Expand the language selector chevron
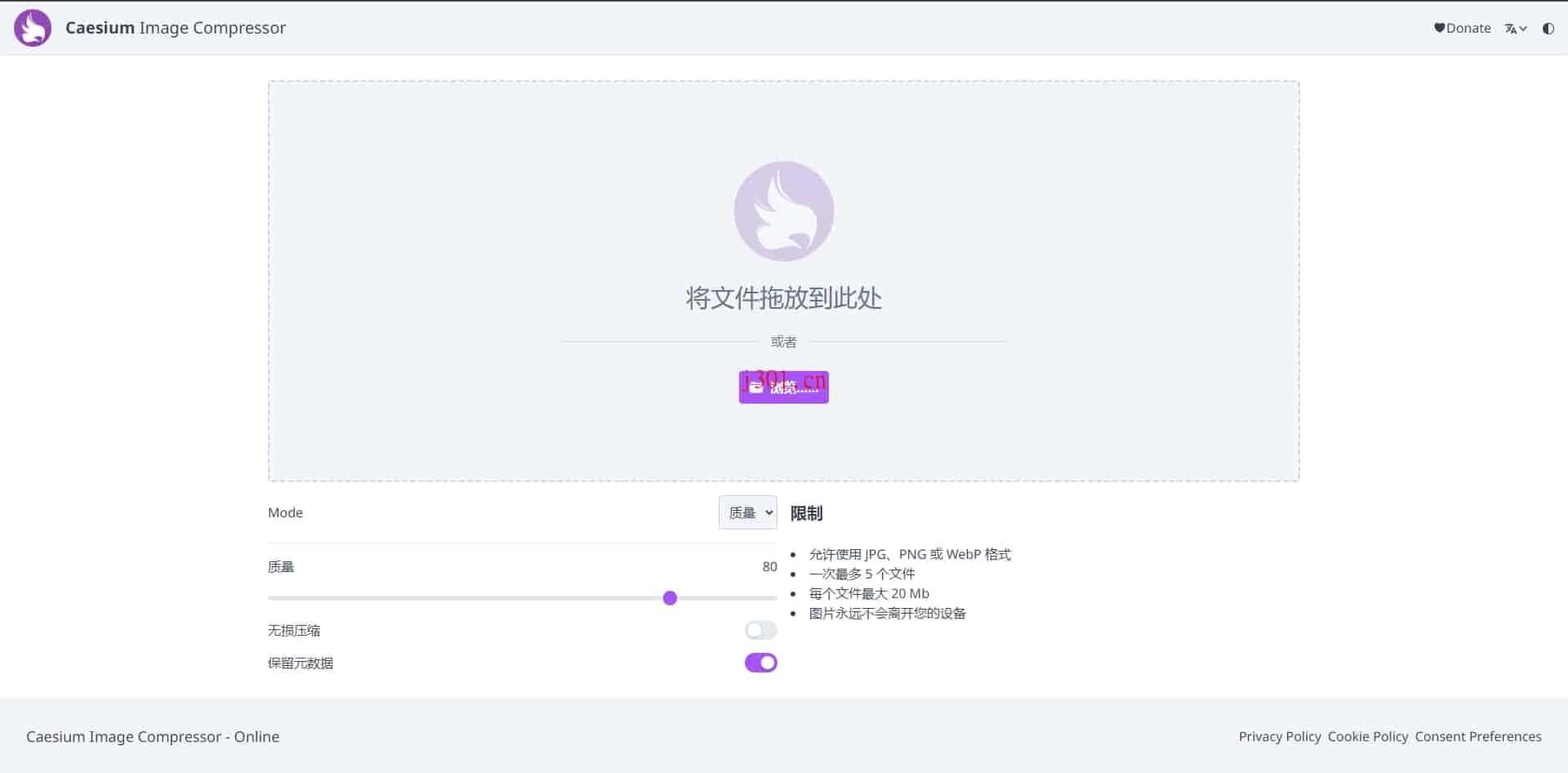Viewport: 1568px width, 773px height. point(1524,28)
